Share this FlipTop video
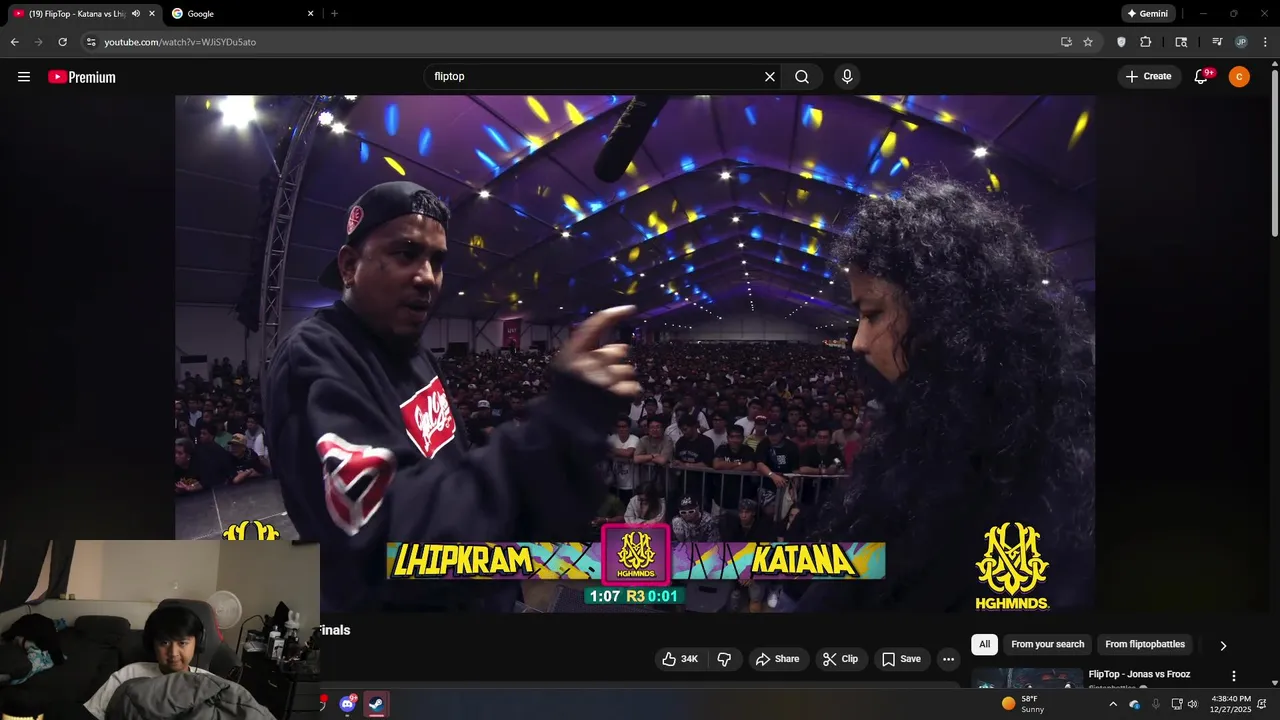Image resolution: width=1280 pixels, height=720 pixels. tap(778, 659)
